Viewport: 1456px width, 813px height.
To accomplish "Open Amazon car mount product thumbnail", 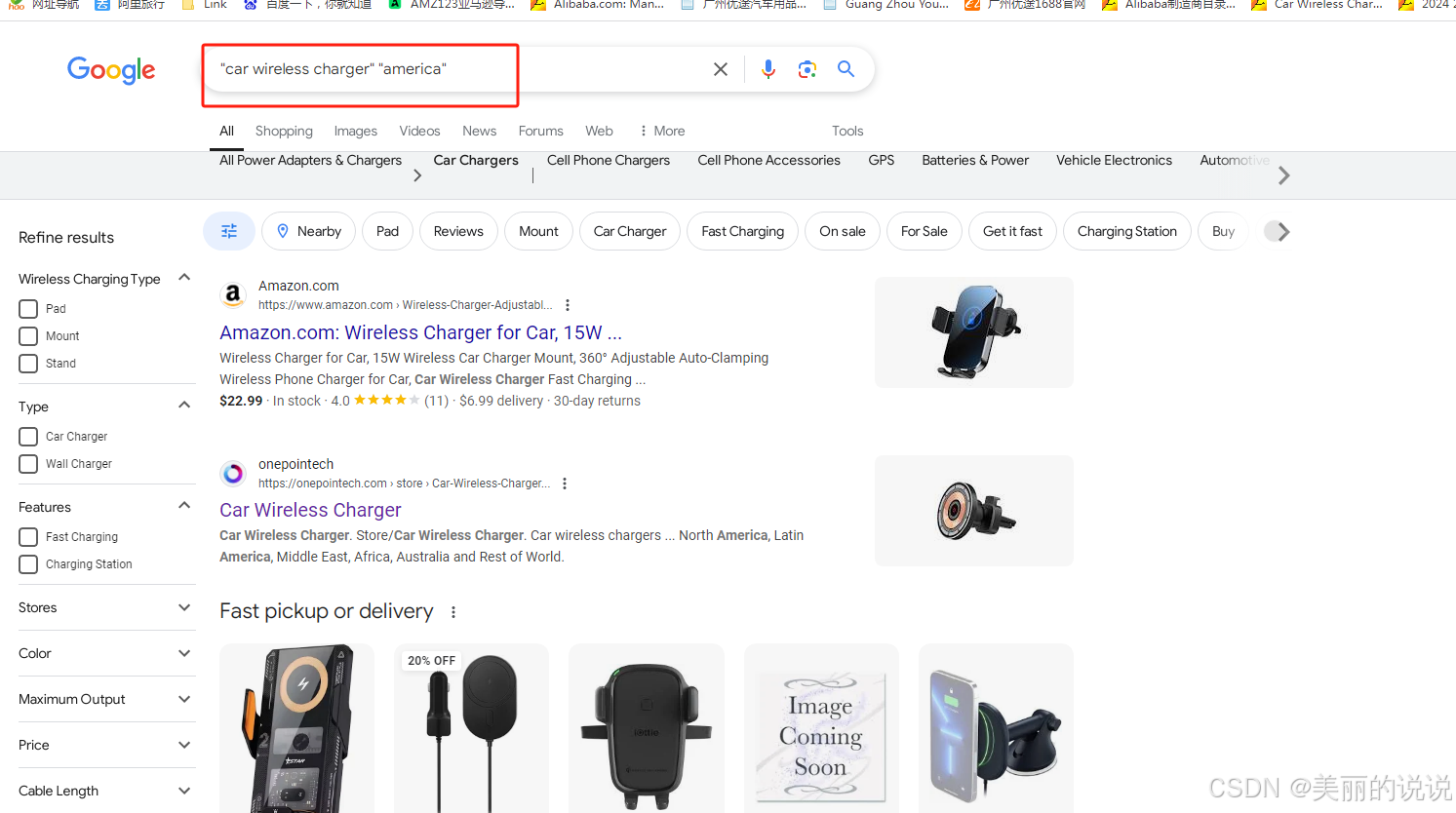I will point(974,332).
